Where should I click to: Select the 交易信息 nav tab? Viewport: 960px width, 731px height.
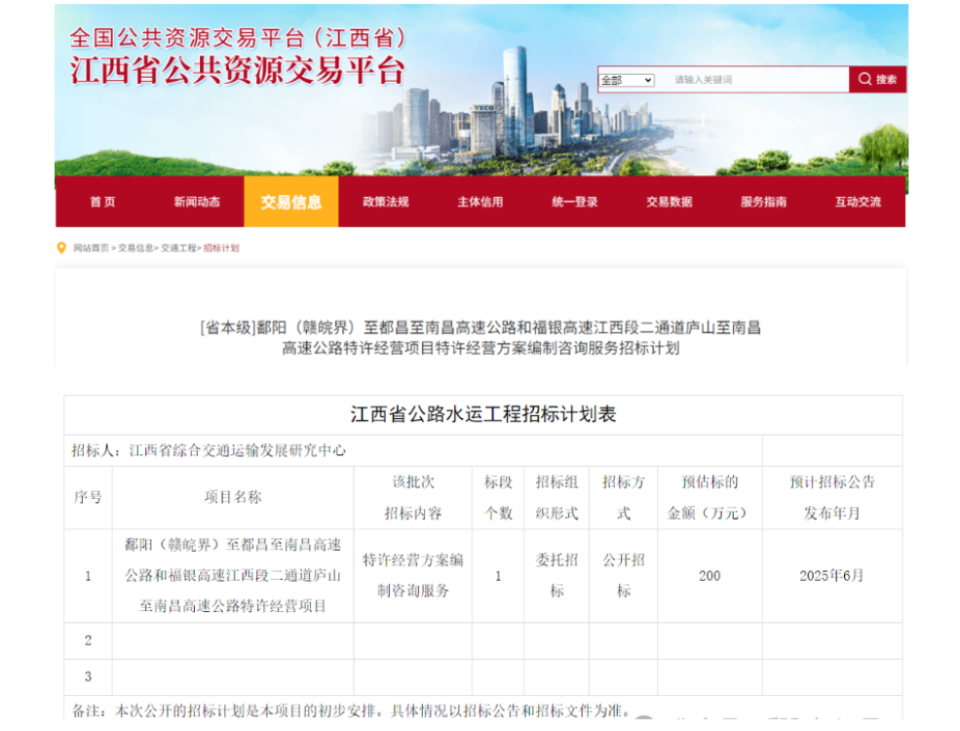[291, 201]
